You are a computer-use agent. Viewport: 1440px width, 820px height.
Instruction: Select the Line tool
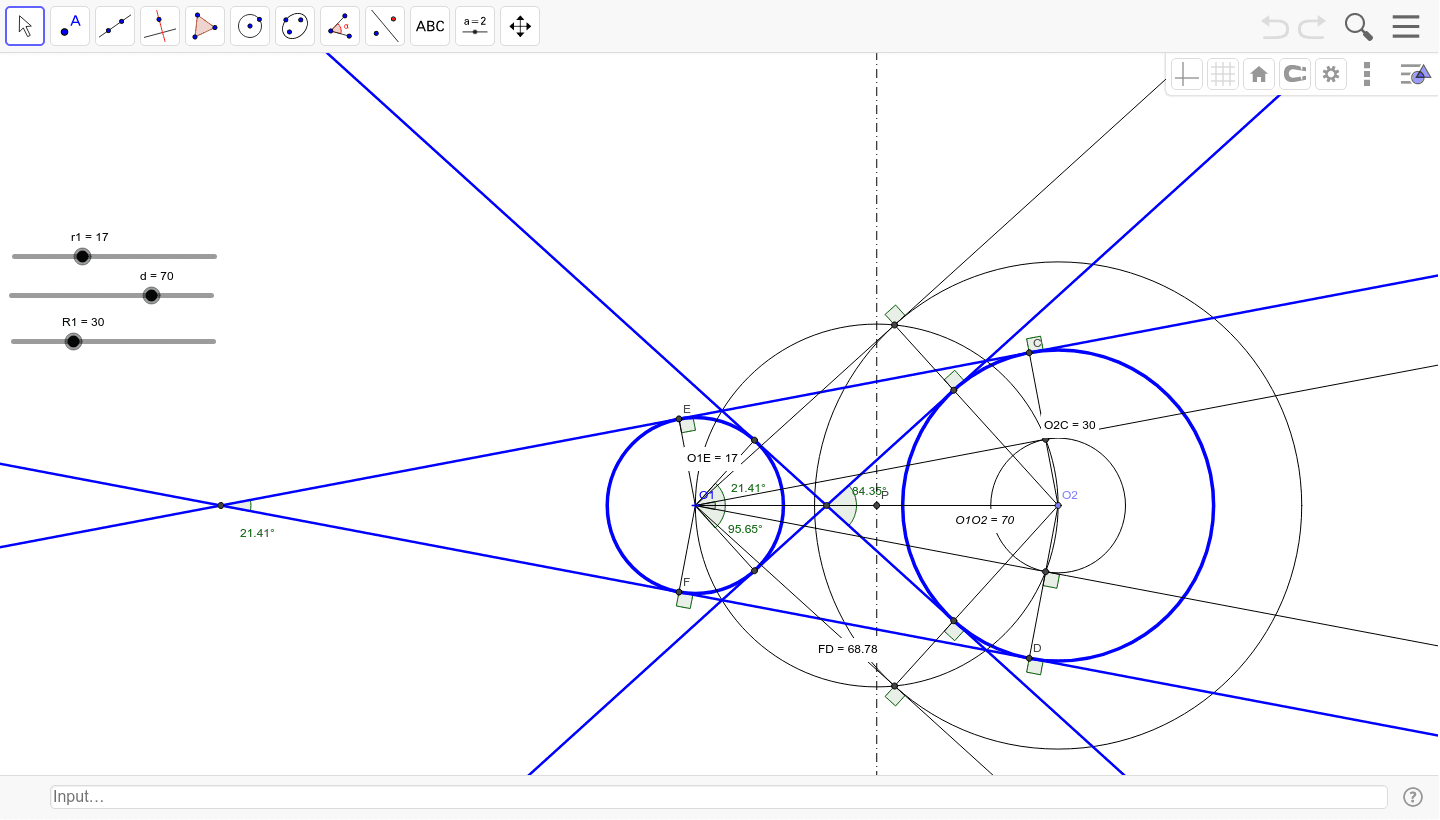pyautogui.click(x=115, y=26)
